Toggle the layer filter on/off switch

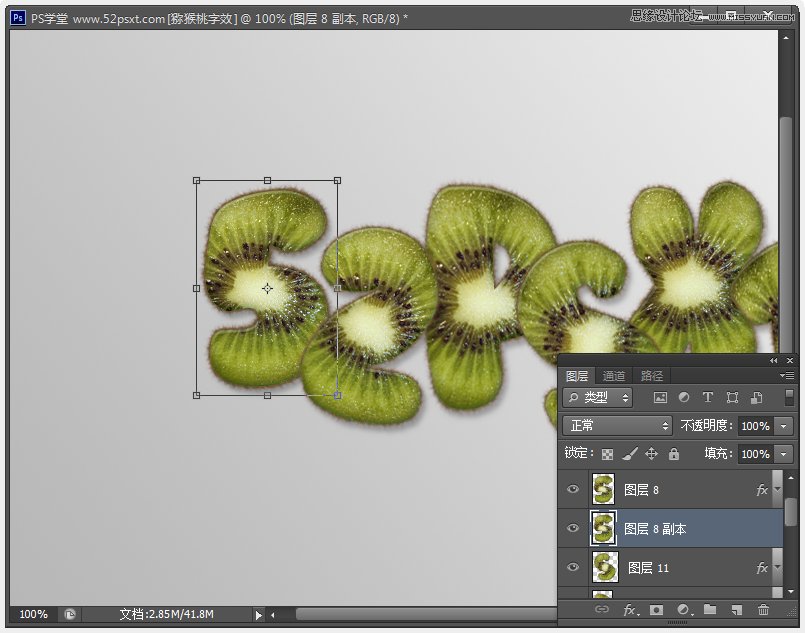point(789,398)
